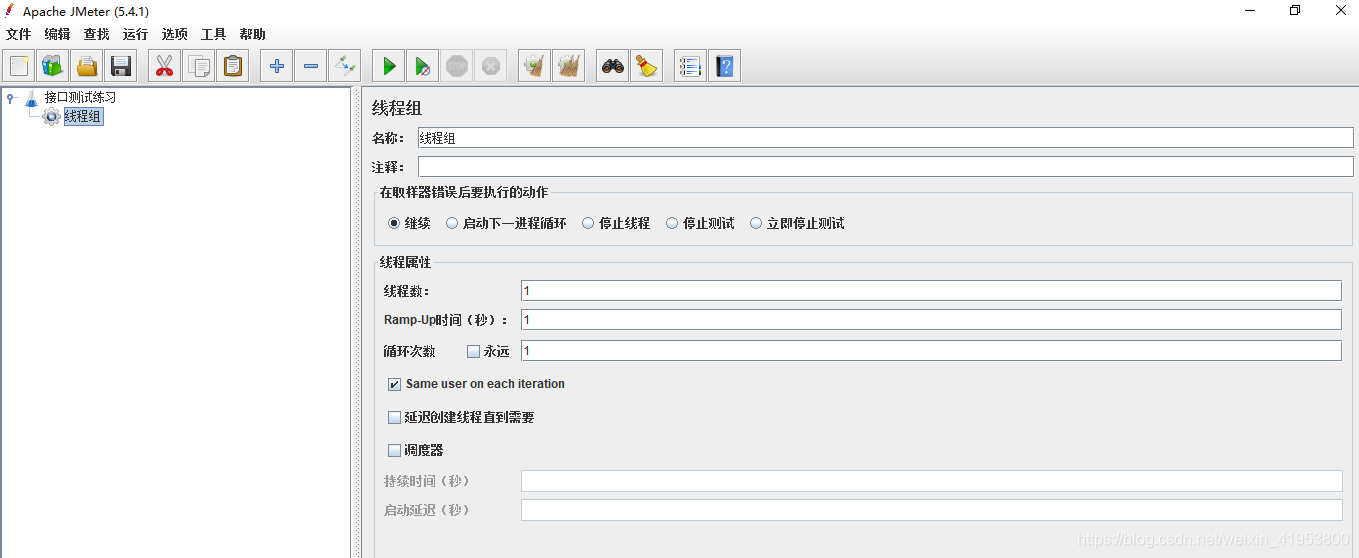Enable the 调度器 checkbox
Image resolution: width=1359 pixels, height=558 pixels.
(x=394, y=450)
